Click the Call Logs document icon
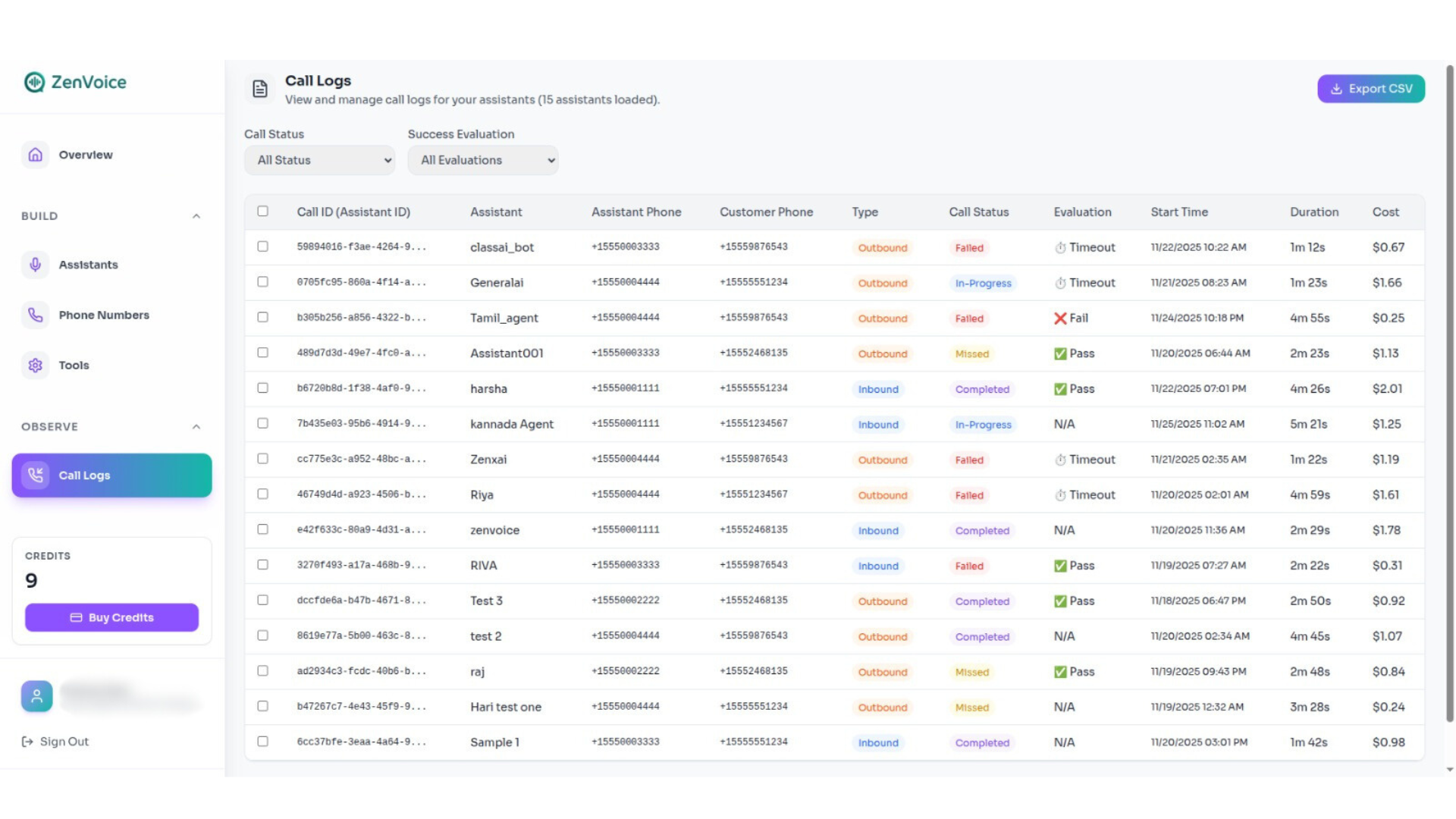This screenshot has width=1456, height=819. click(x=260, y=89)
